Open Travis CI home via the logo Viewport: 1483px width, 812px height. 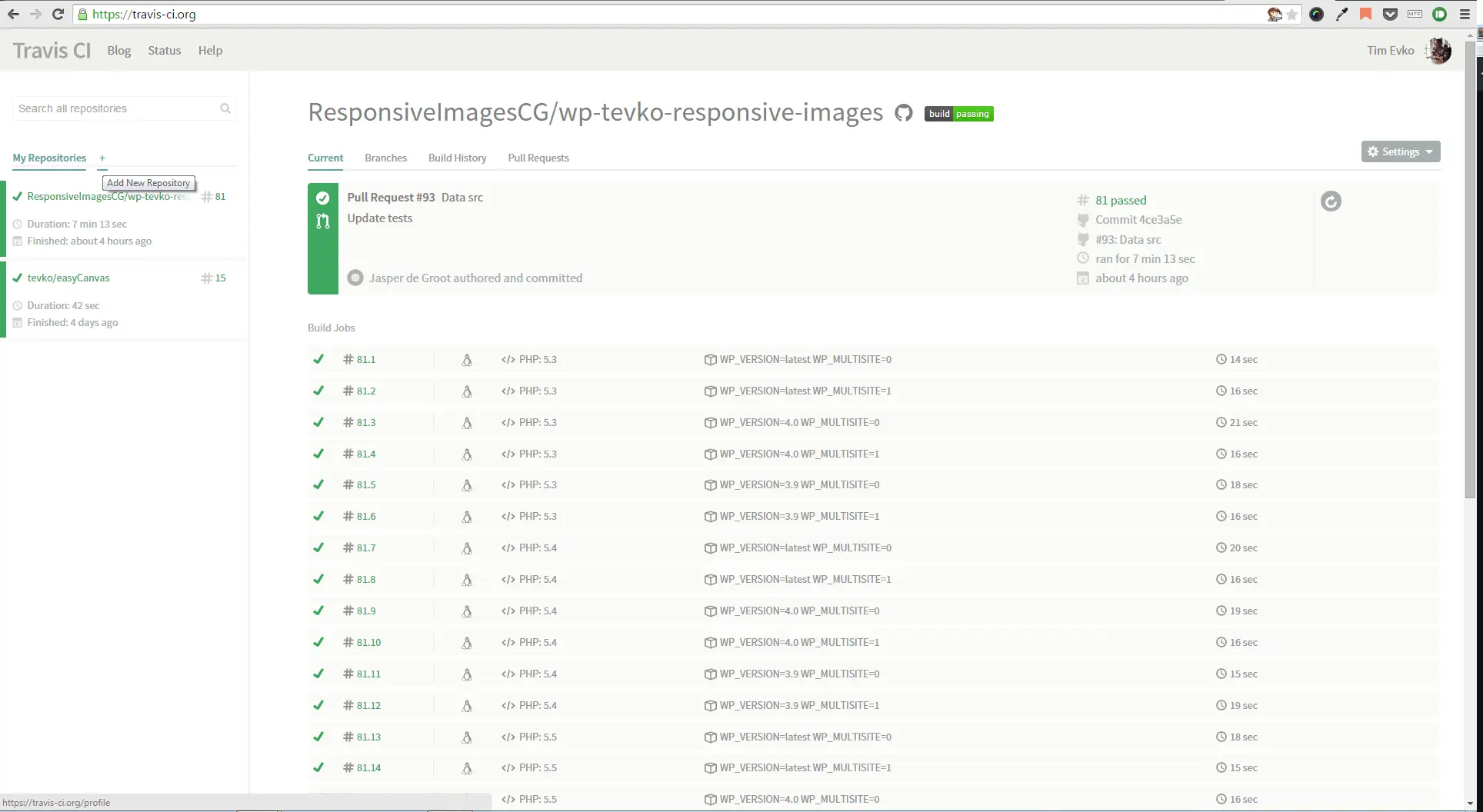coord(51,50)
